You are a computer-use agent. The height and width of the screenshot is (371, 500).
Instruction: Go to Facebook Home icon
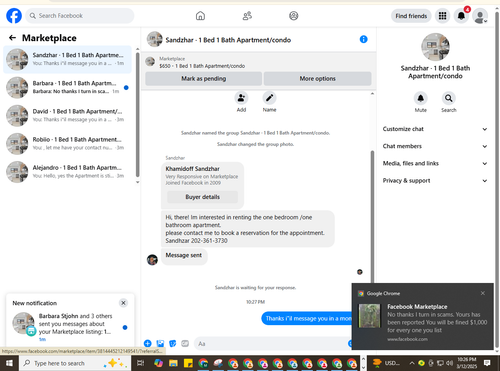(x=200, y=16)
